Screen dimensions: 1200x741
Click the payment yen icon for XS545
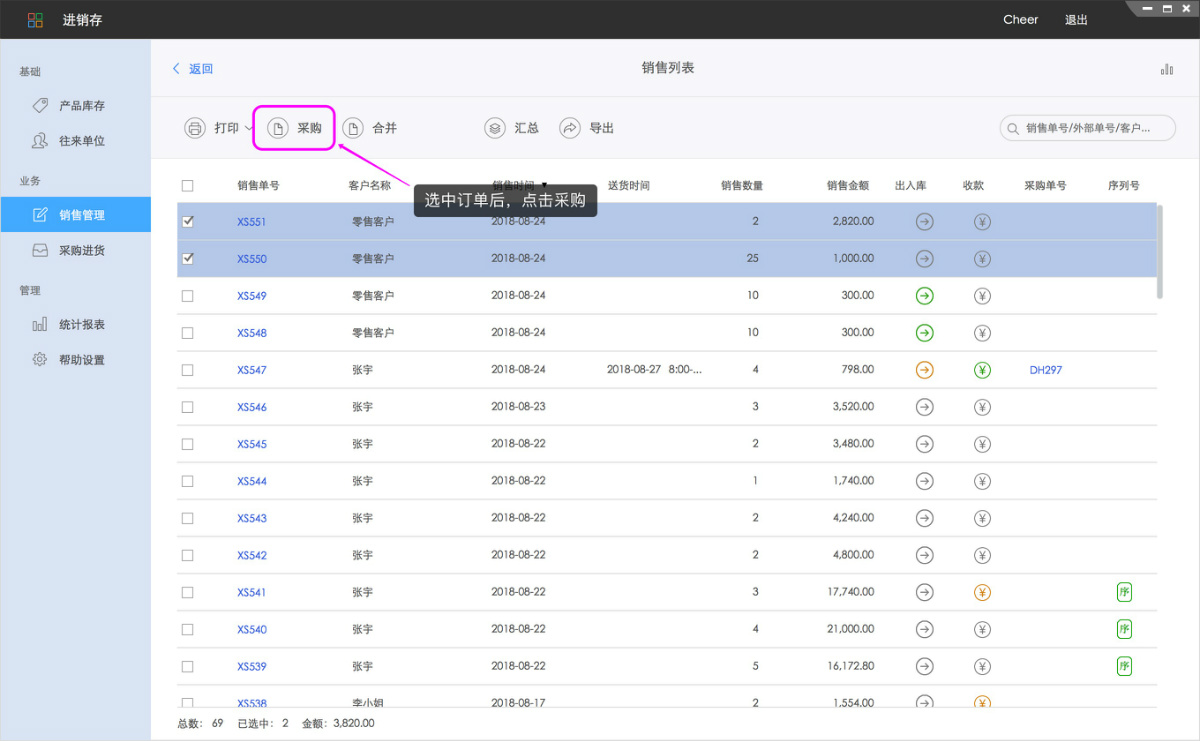click(982, 444)
